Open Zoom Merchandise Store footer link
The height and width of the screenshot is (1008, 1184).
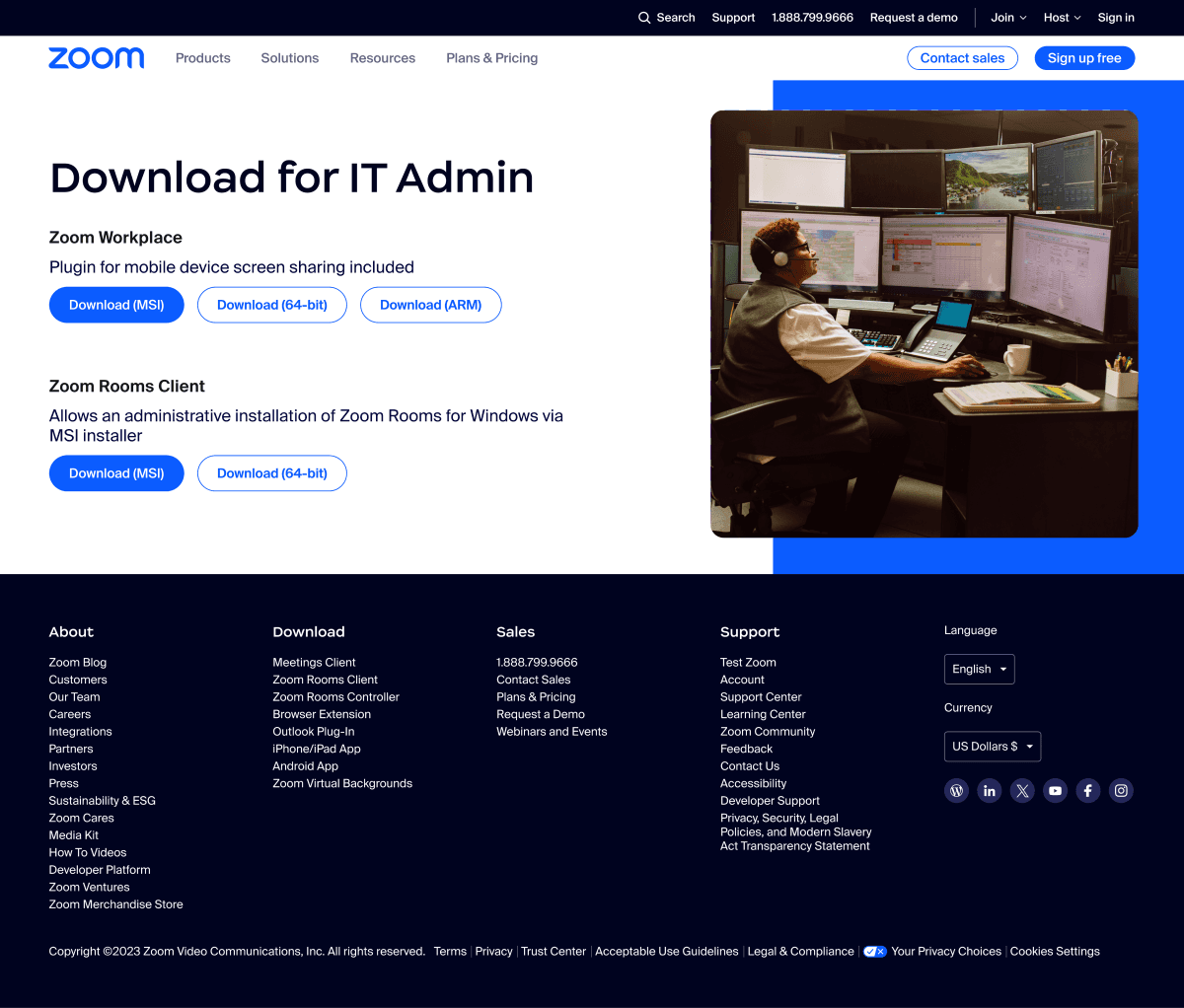[116, 904]
